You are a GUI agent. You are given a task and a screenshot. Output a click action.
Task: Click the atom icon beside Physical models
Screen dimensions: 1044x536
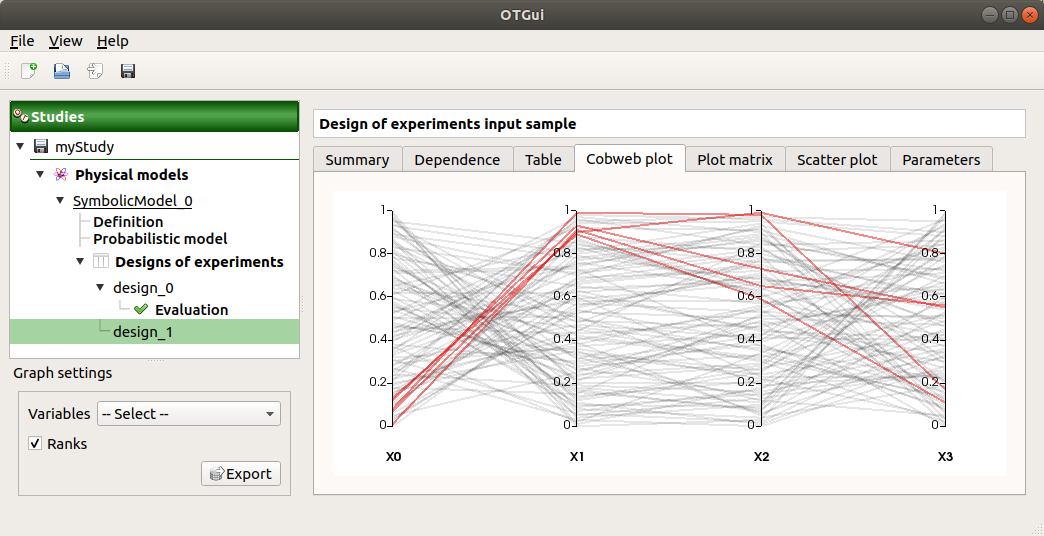(x=61, y=175)
